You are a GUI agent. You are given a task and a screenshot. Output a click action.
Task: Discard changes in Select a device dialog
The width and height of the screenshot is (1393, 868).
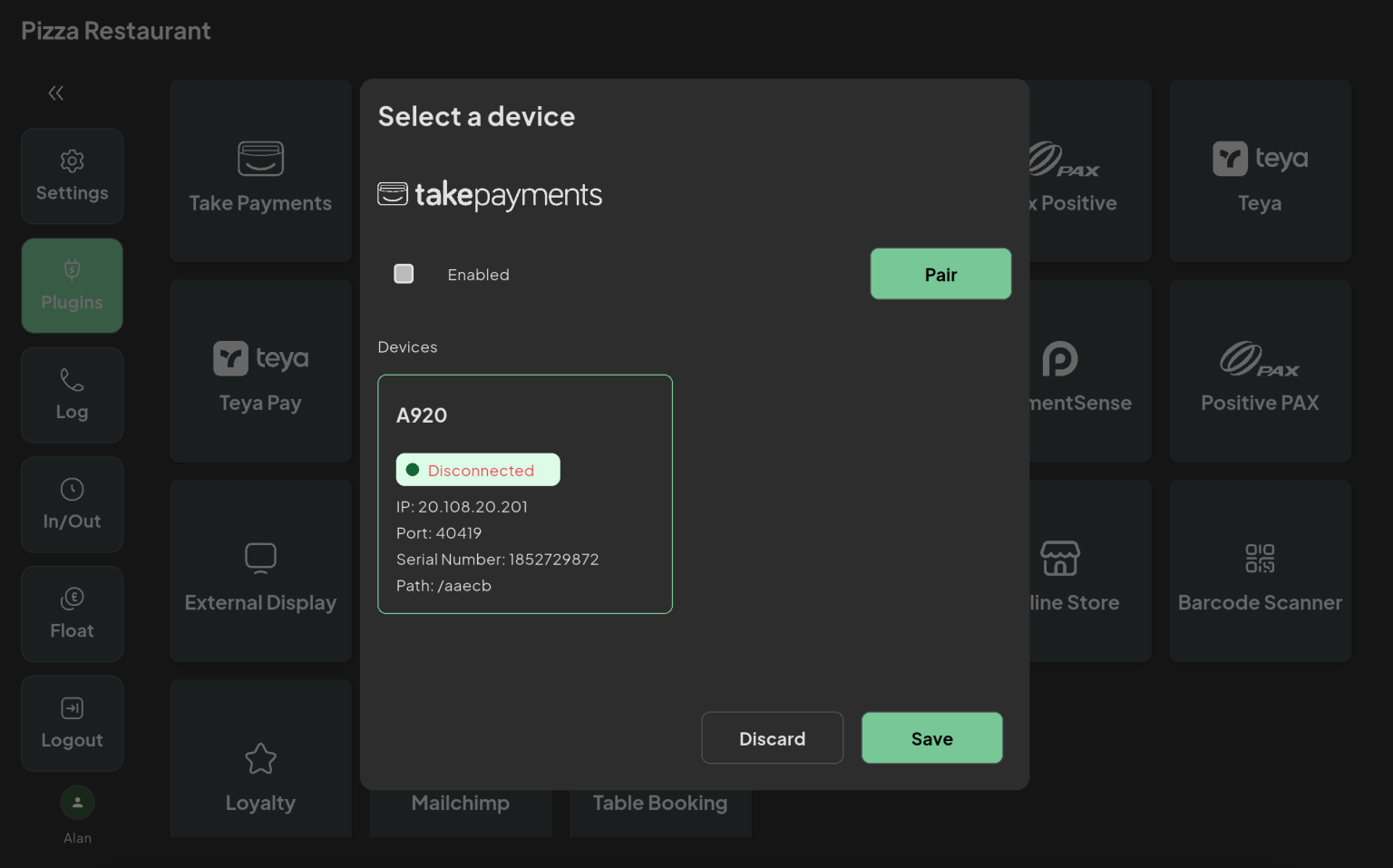pyautogui.click(x=772, y=737)
